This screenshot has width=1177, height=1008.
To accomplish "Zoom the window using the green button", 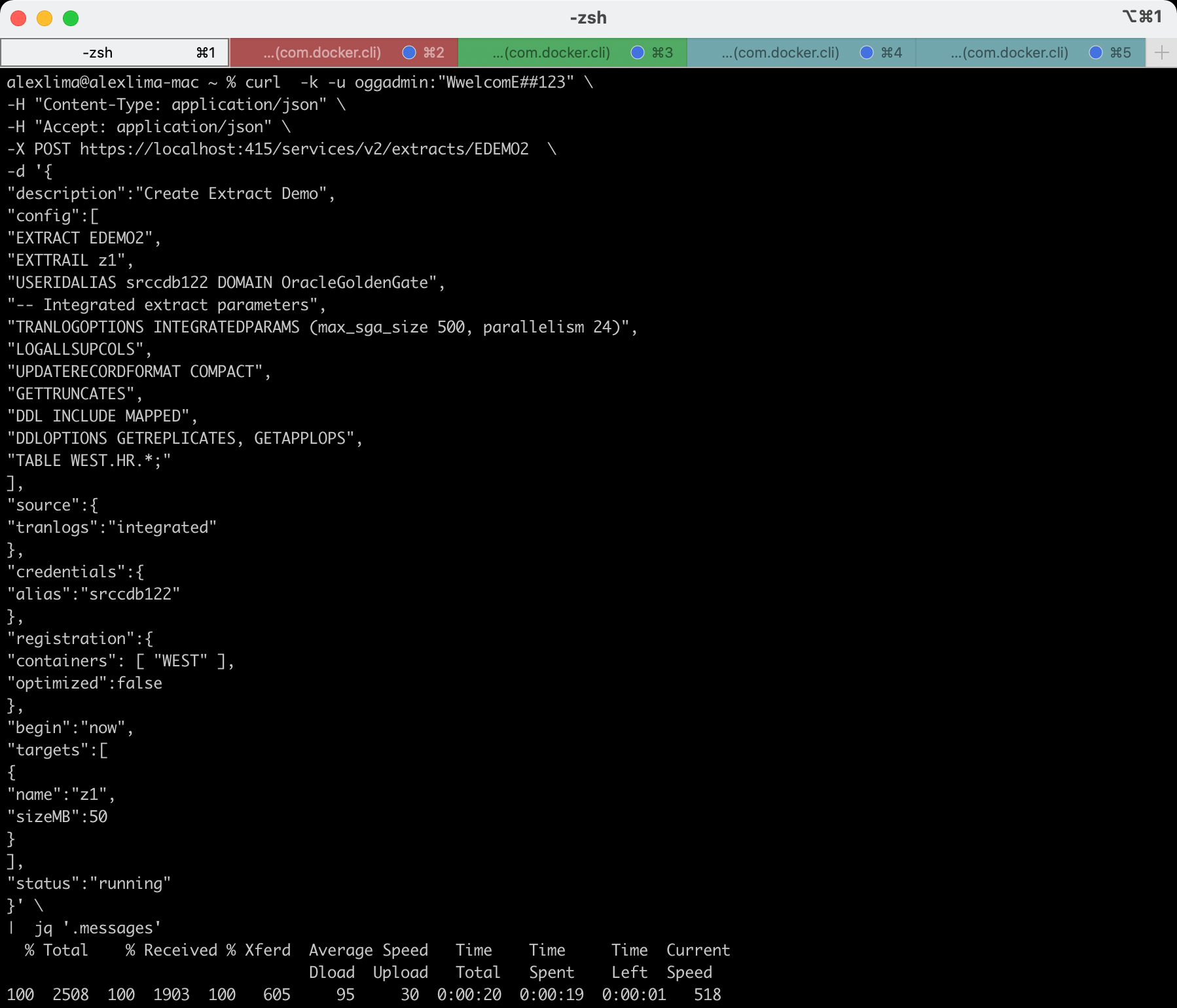I will 71,18.
